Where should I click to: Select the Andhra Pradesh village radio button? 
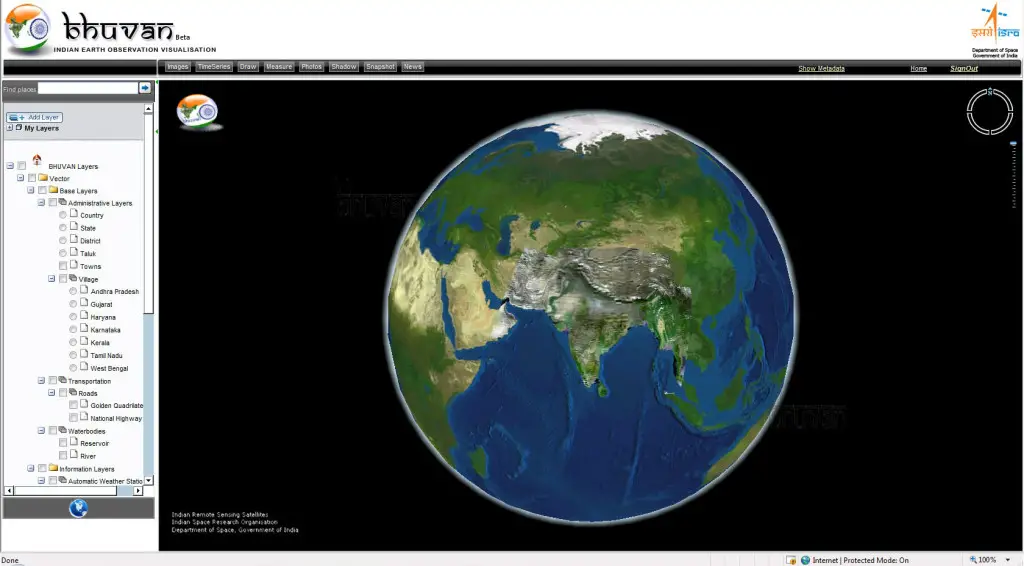pyautogui.click(x=73, y=291)
